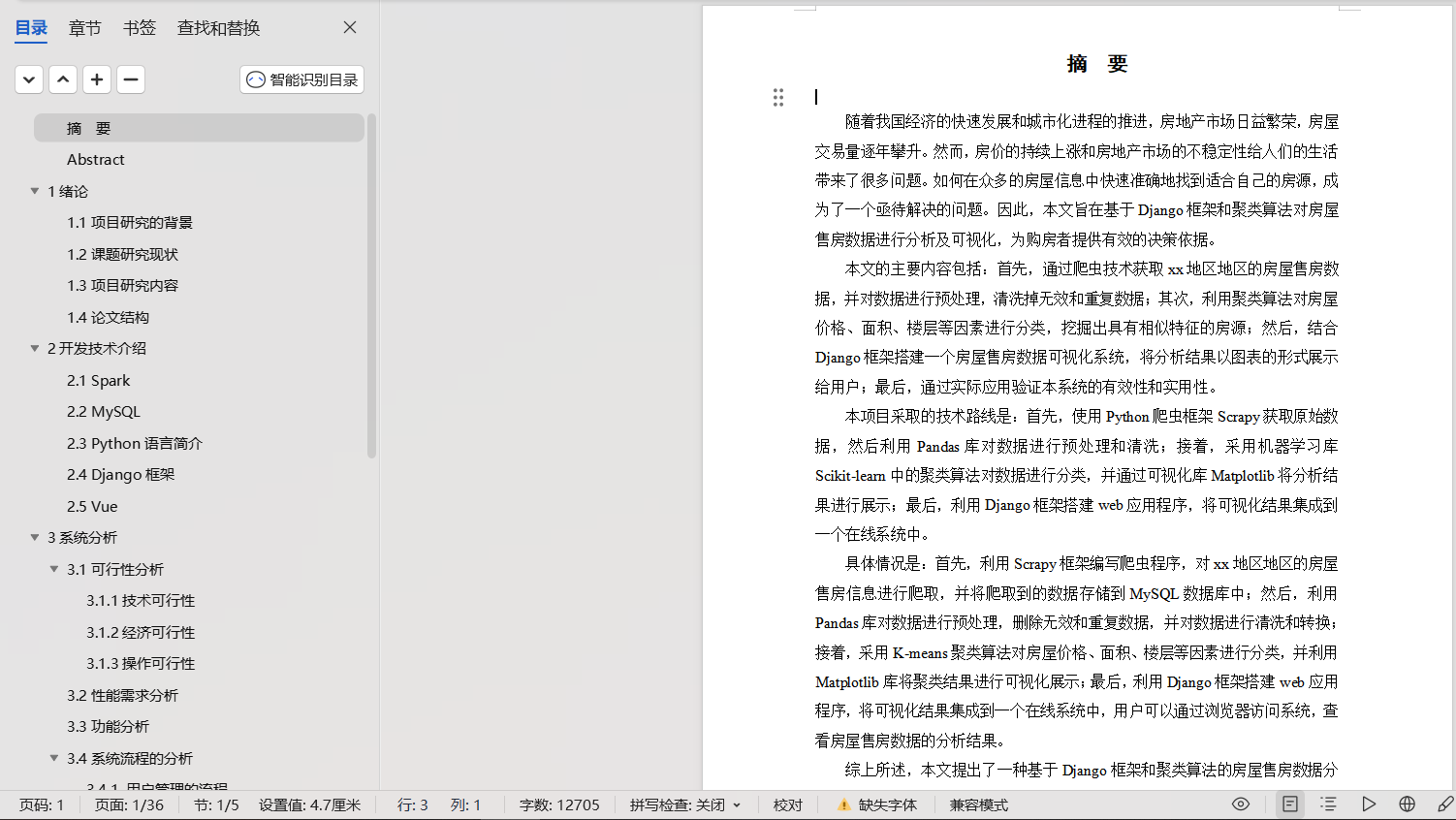1456x820 pixels.
Task: Click the plus button in outline toolbar
Action: click(x=97, y=79)
